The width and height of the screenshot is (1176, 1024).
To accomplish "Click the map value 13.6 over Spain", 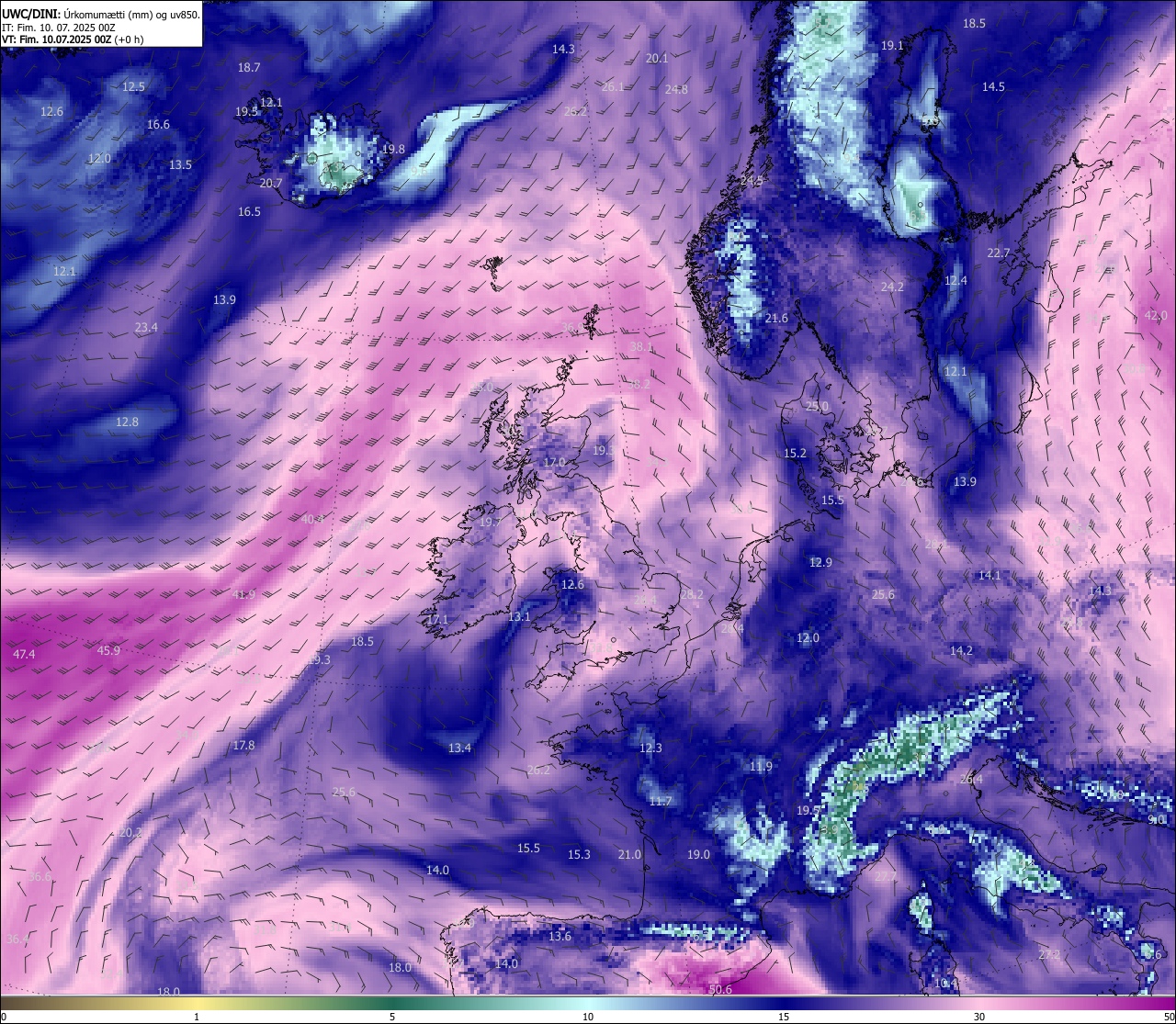I will pyautogui.click(x=560, y=937).
